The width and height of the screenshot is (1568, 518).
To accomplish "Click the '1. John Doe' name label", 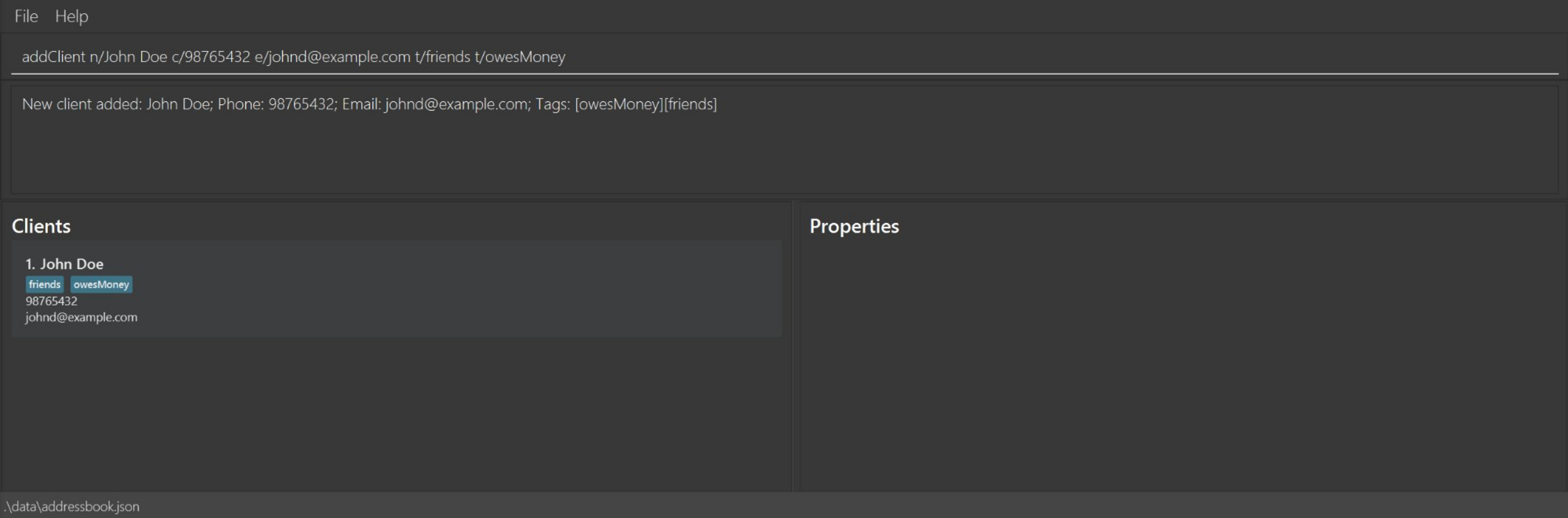I will pyautogui.click(x=64, y=265).
